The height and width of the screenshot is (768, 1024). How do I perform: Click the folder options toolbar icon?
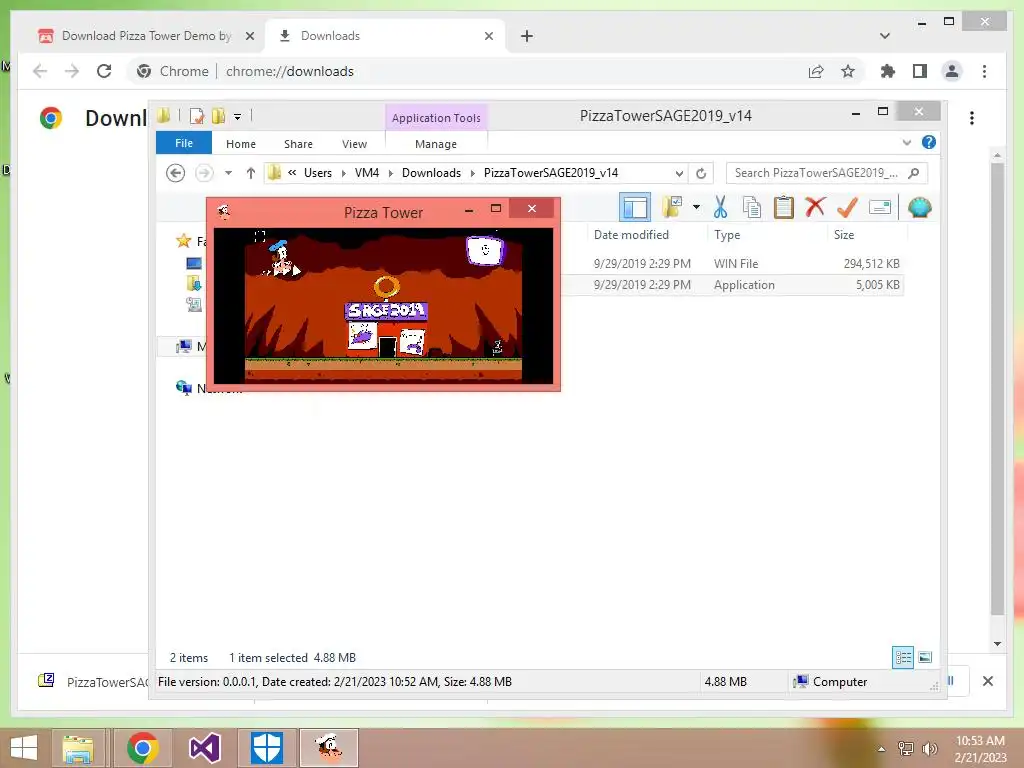click(672, 207)
